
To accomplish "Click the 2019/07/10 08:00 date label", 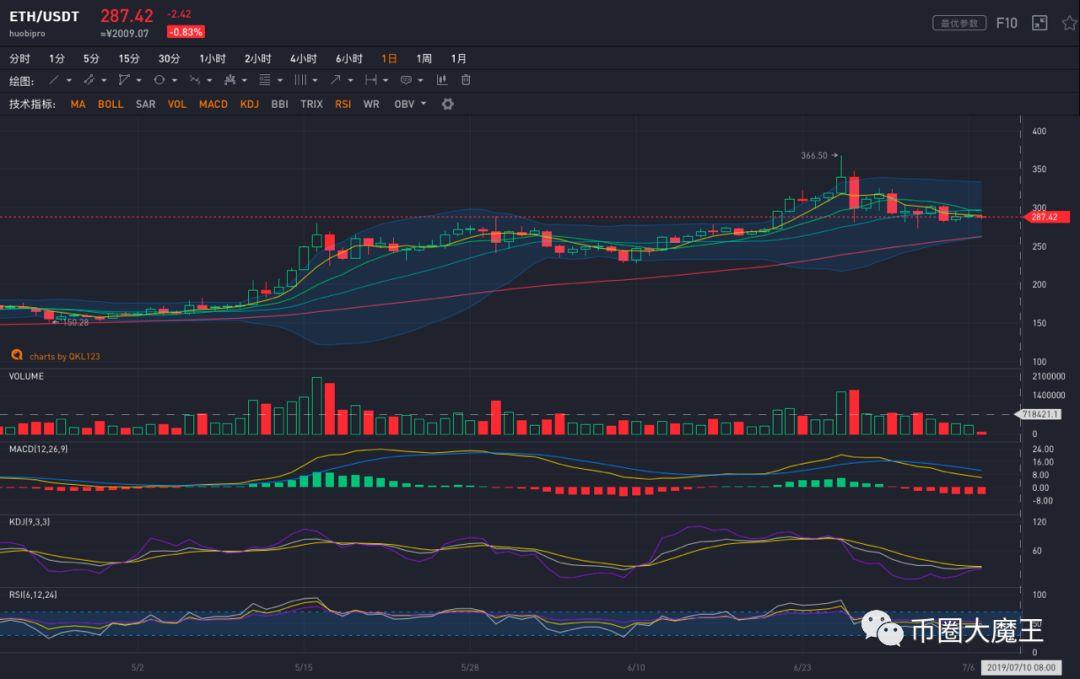I will [1021, 667].
